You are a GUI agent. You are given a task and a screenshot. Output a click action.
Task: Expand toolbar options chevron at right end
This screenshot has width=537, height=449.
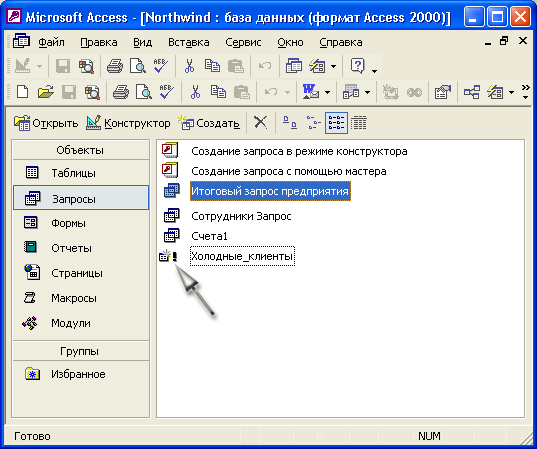pyautogui.click(x=526, y=92)
